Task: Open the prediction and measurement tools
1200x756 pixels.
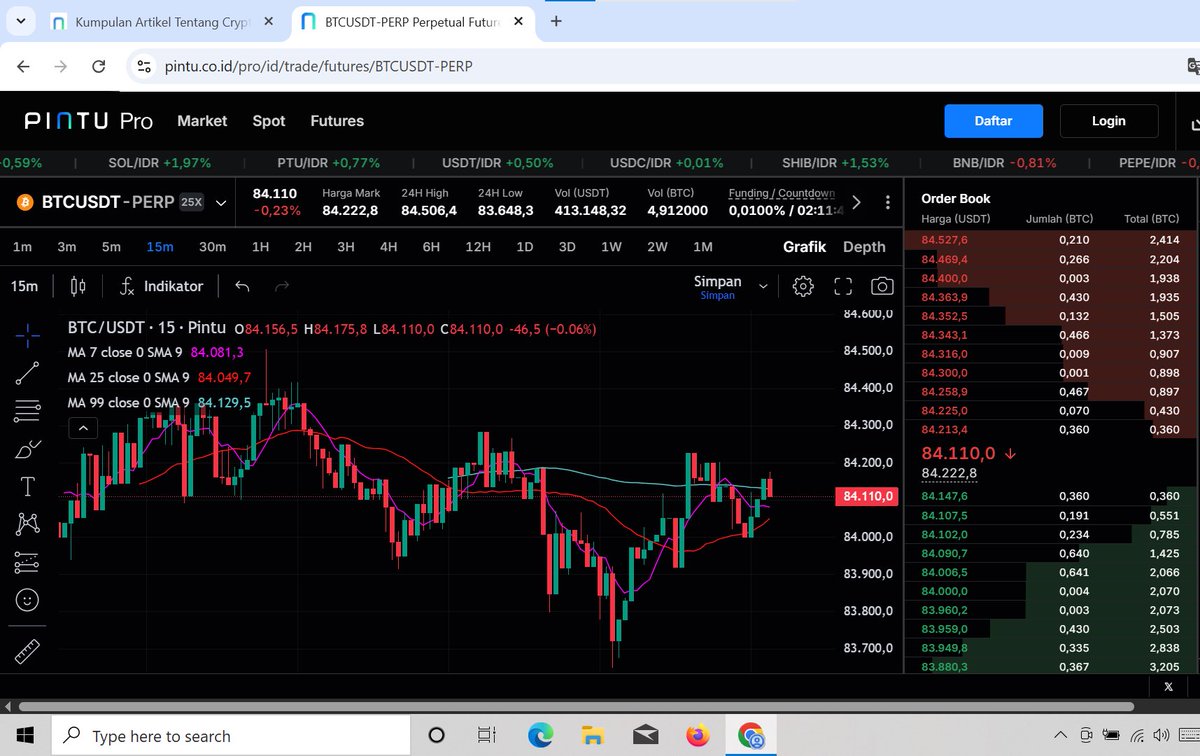Action: click(x=28, y=562)
